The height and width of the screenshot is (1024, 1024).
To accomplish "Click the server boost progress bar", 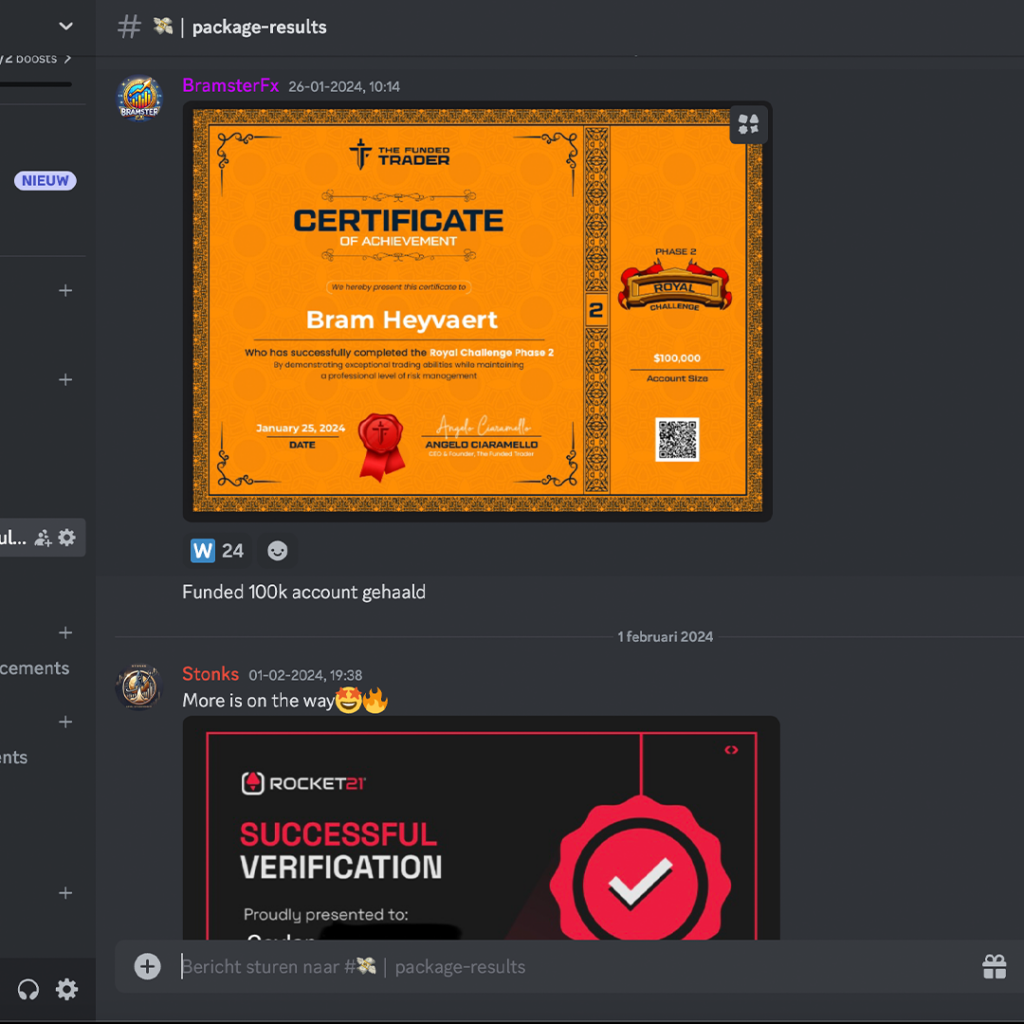I will (x=36, y=84).
